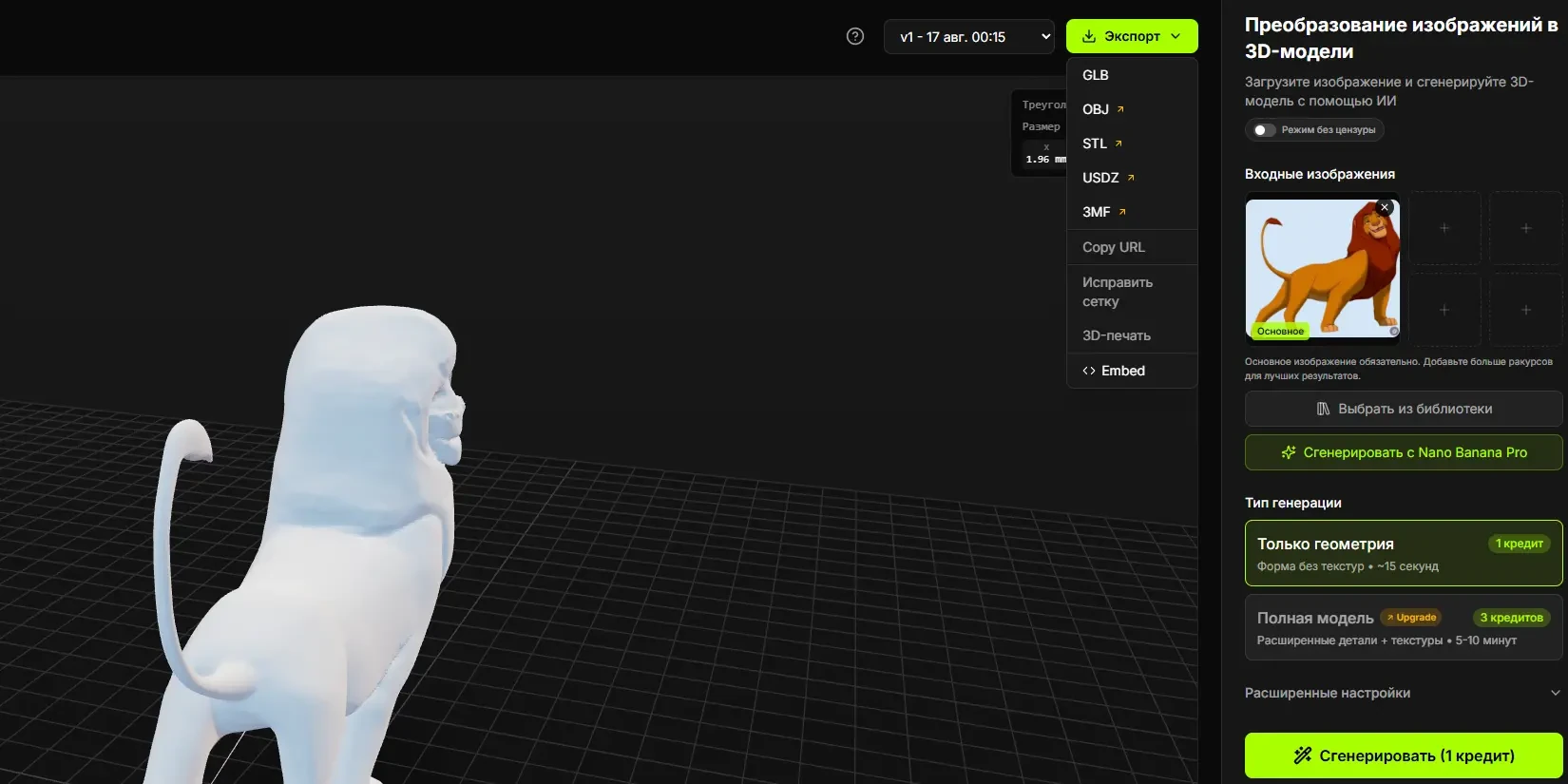Image resolution: width=1568 pixels, height=784 pixels.
Task: Click the 3 кредитов badge
Action: (x=1511, y=618)
